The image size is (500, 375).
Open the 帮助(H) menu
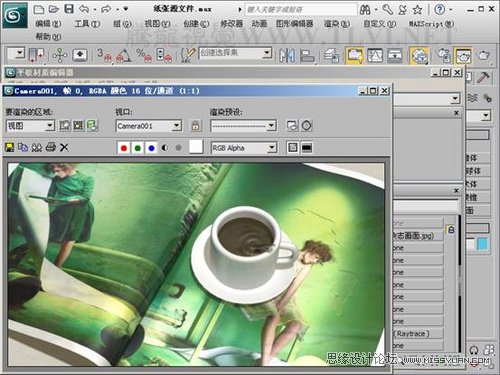(x=48, y=36)
